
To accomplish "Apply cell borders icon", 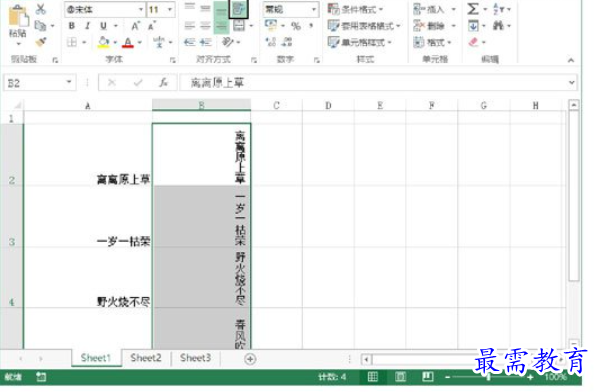I will [x=71, y=42].
